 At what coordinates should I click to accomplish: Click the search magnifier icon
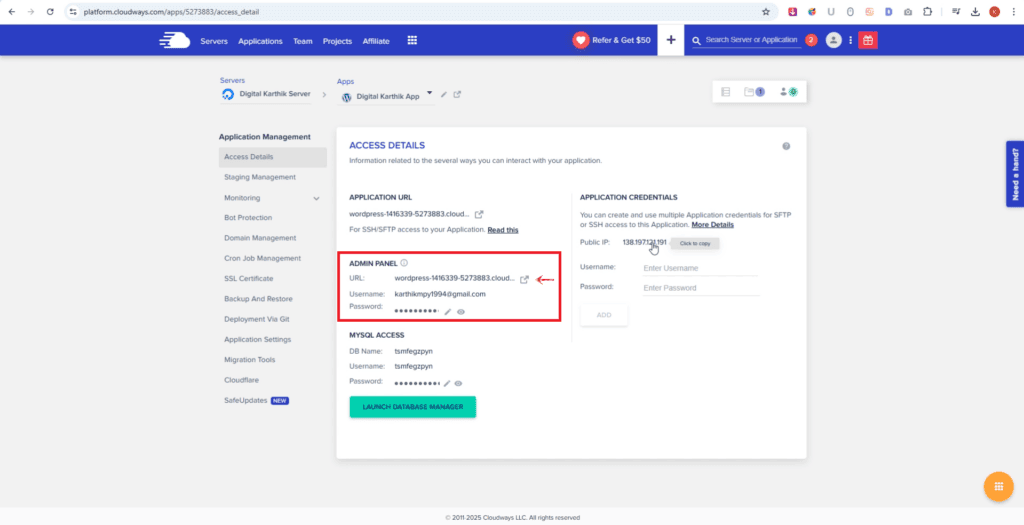(697, 40)
